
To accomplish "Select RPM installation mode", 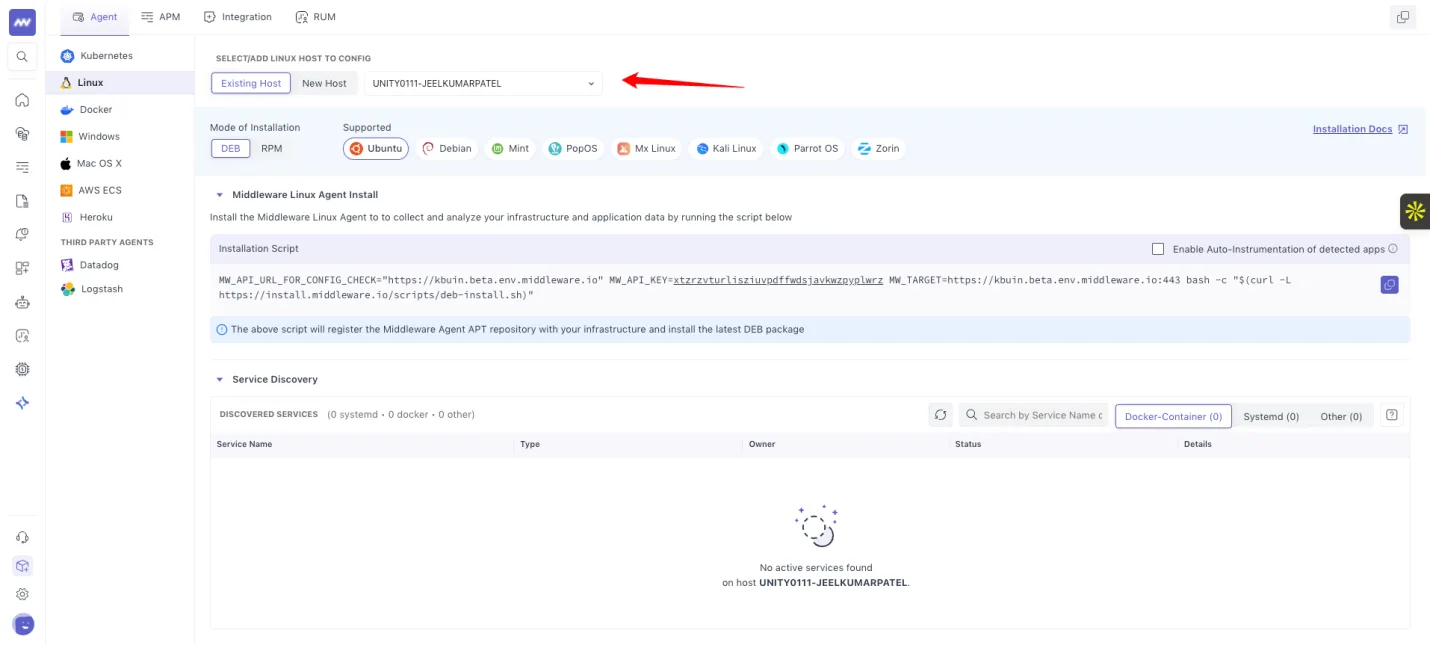I will [x=271, y=148].
